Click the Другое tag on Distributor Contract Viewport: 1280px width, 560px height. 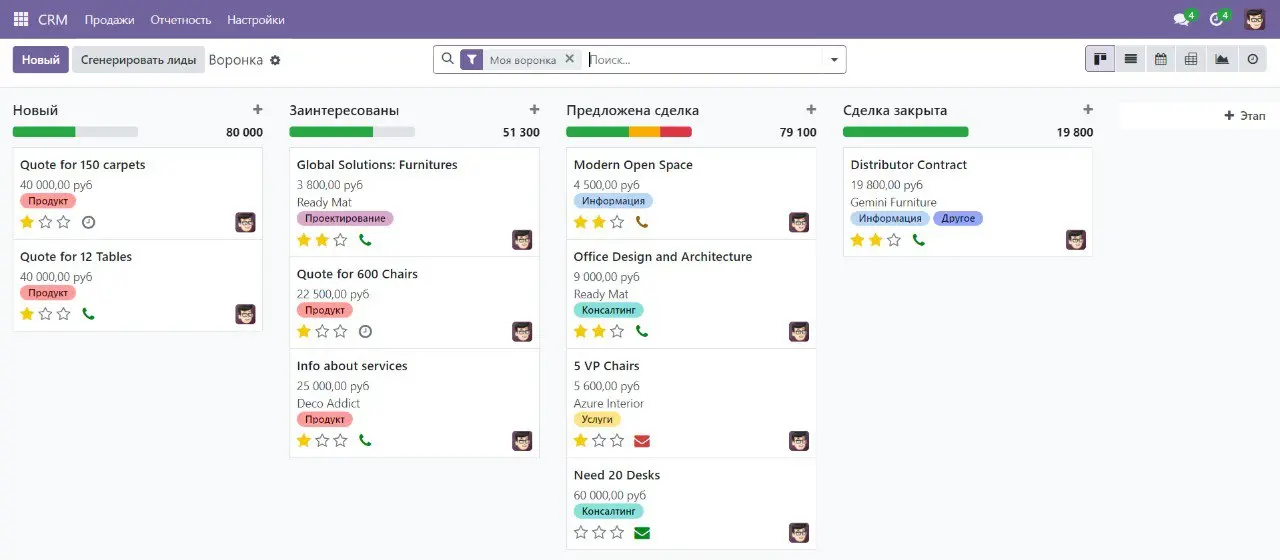(958, 218)
